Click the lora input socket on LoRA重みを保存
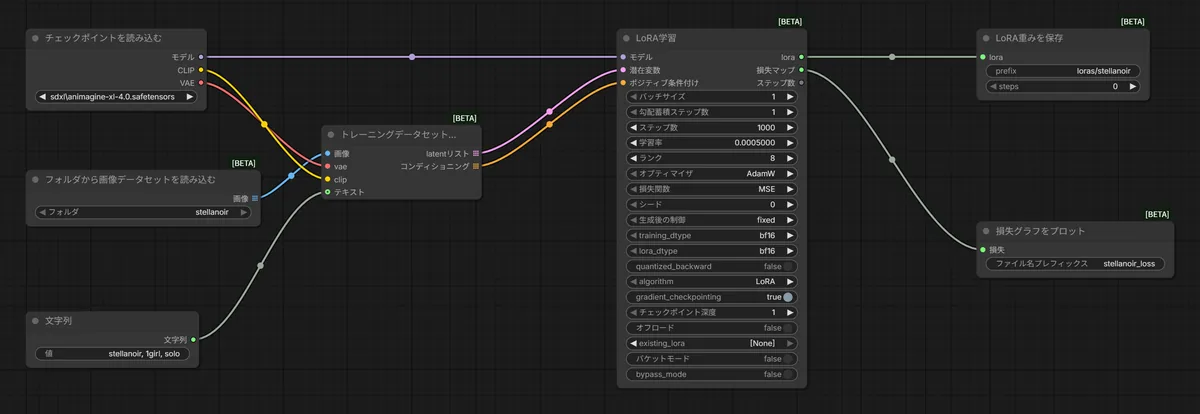Viewport: 1200px width, 414px height. [x=983, y=57]
